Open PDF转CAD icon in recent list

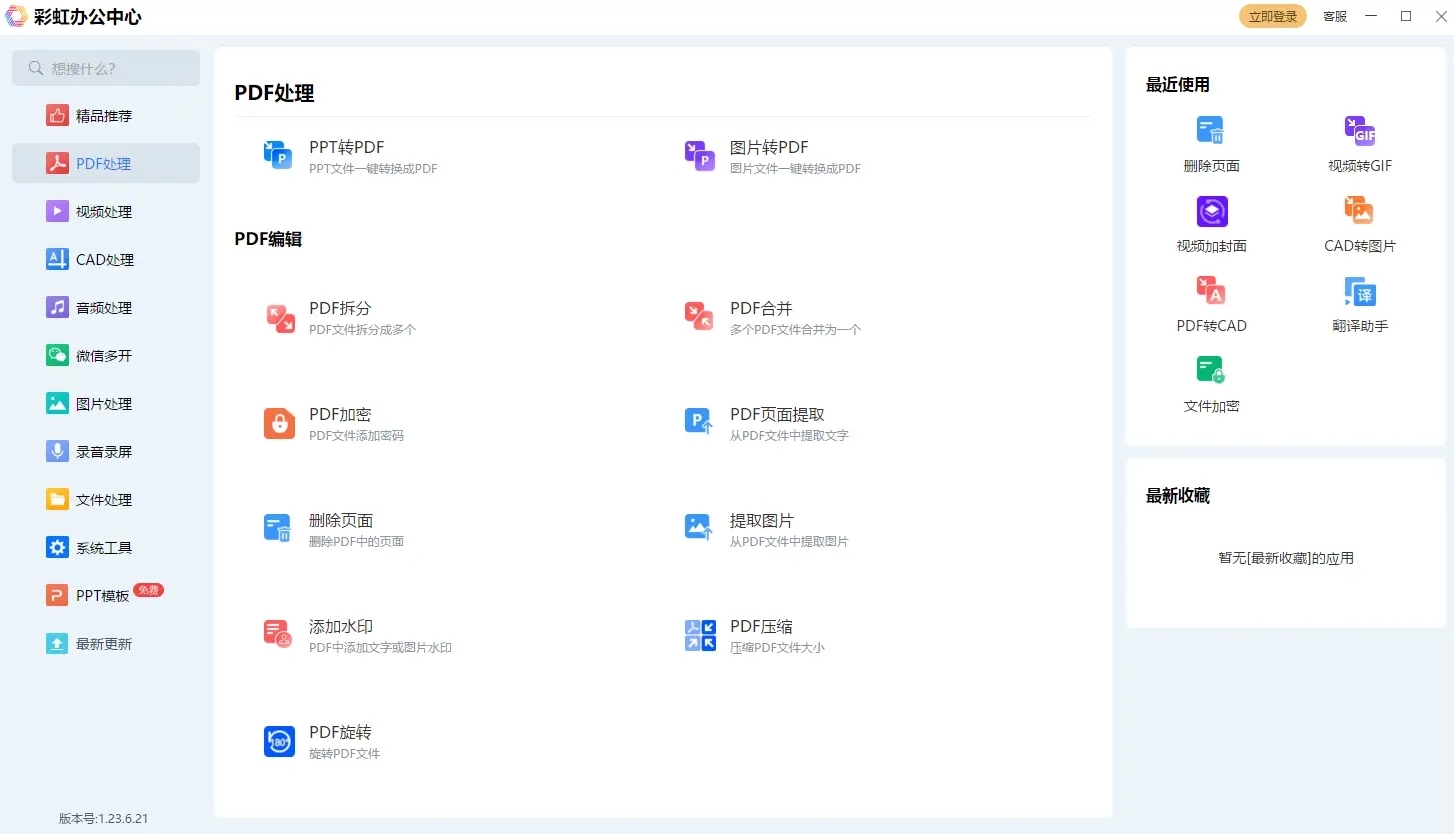(1211, 290)
